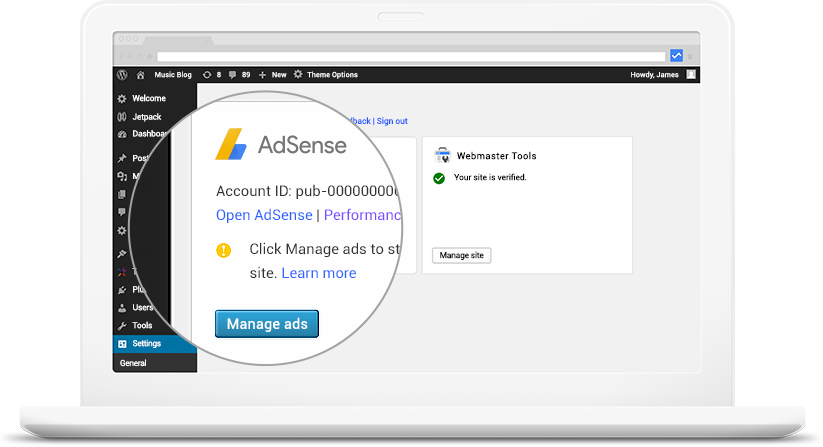
Task: Click the WordPress logo icon
Action: pyautogui.click(x=122, y=74)
